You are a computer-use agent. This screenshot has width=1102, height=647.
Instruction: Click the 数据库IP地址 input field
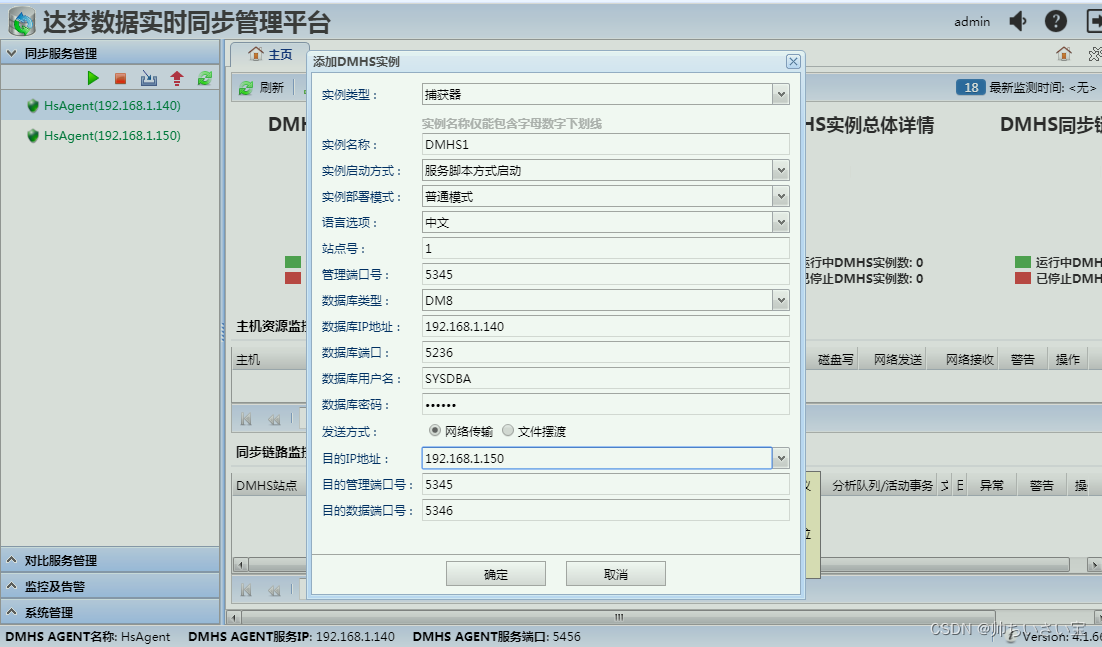pos(605,326)
